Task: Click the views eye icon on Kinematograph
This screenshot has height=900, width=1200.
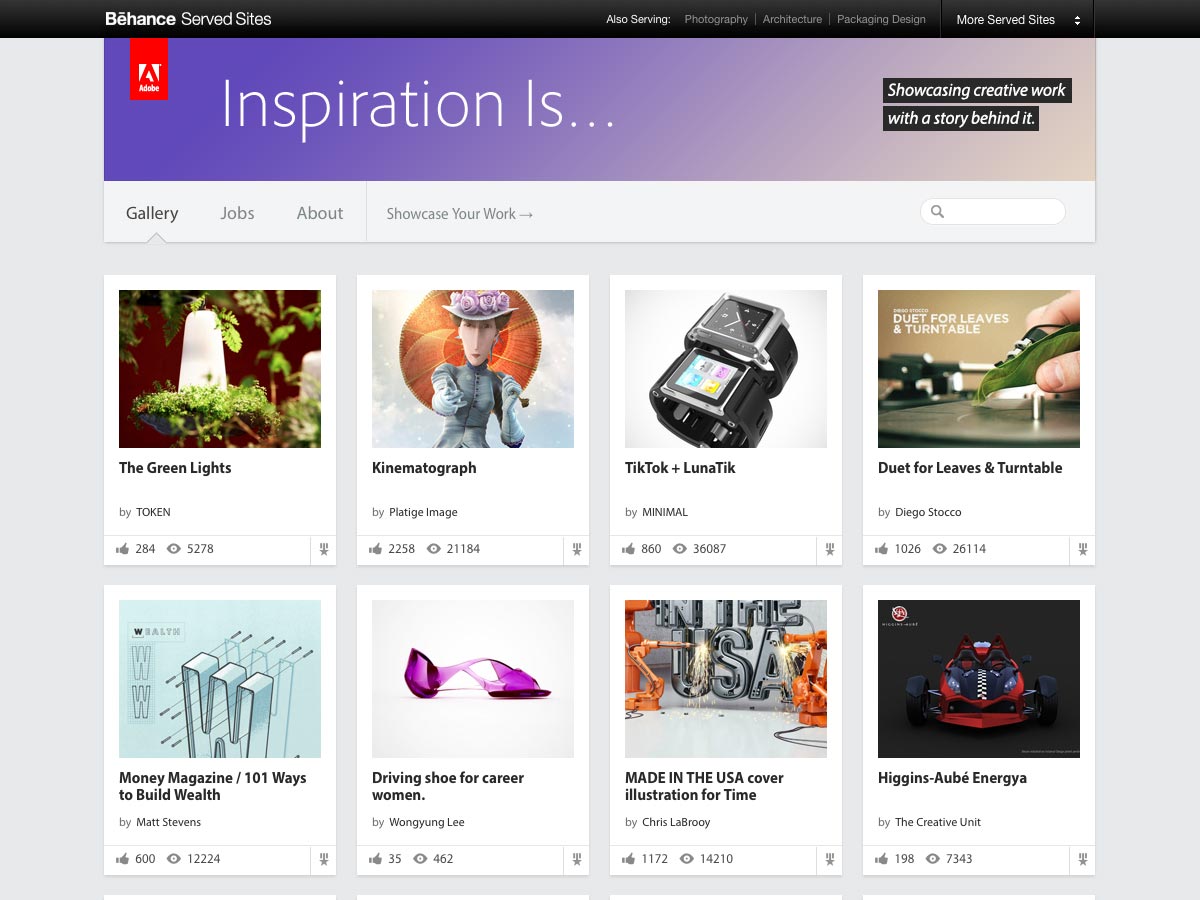Action: pos(433,549)
